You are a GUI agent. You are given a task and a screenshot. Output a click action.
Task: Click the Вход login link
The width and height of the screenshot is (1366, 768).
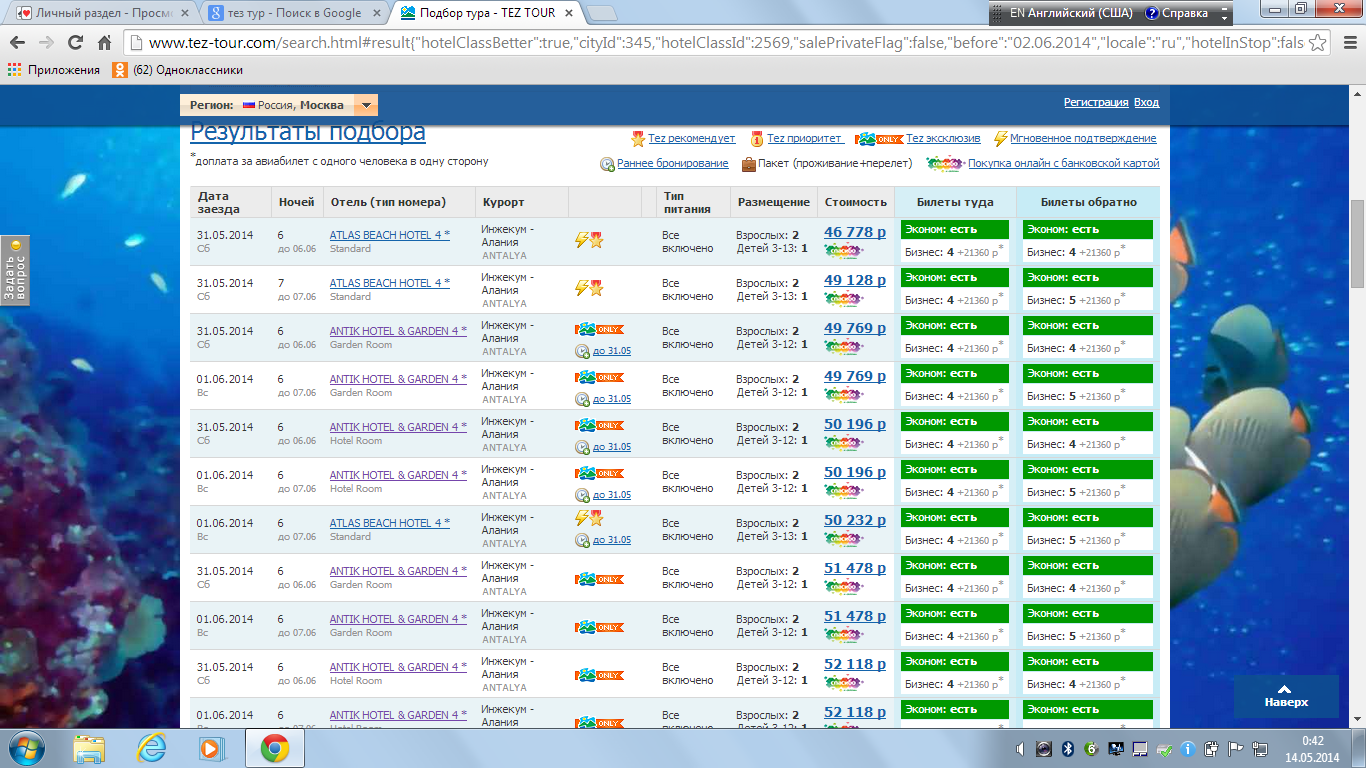coord(1146,102)
